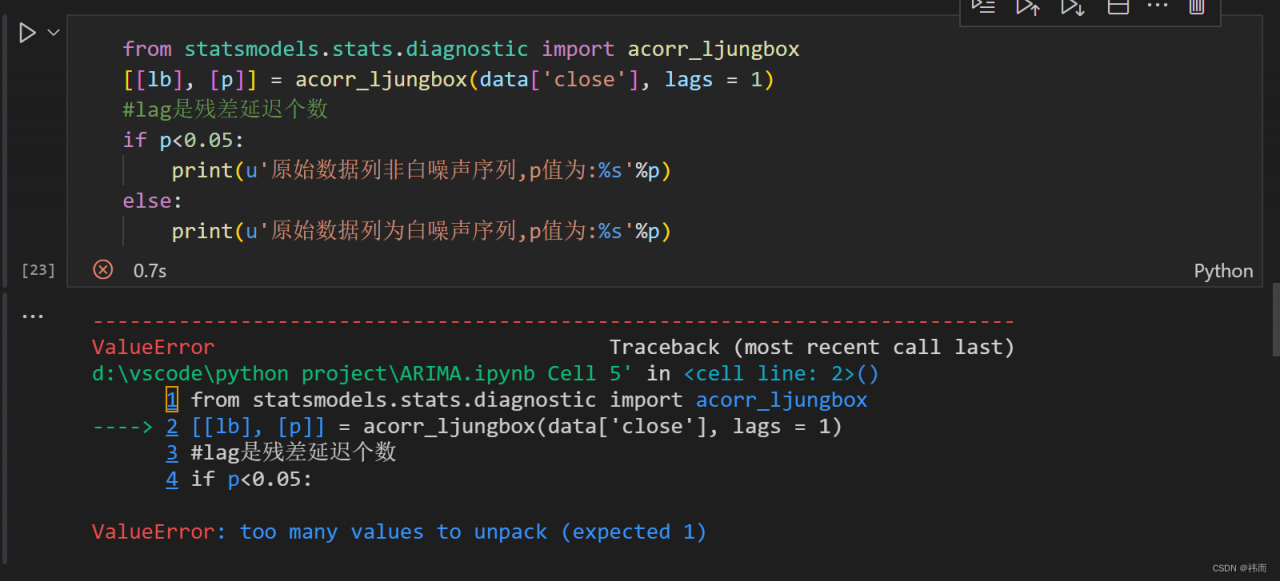Execute cells above via play-with-up-arrow icon
Screen dimensions: 1280x581
point(1028,7)
